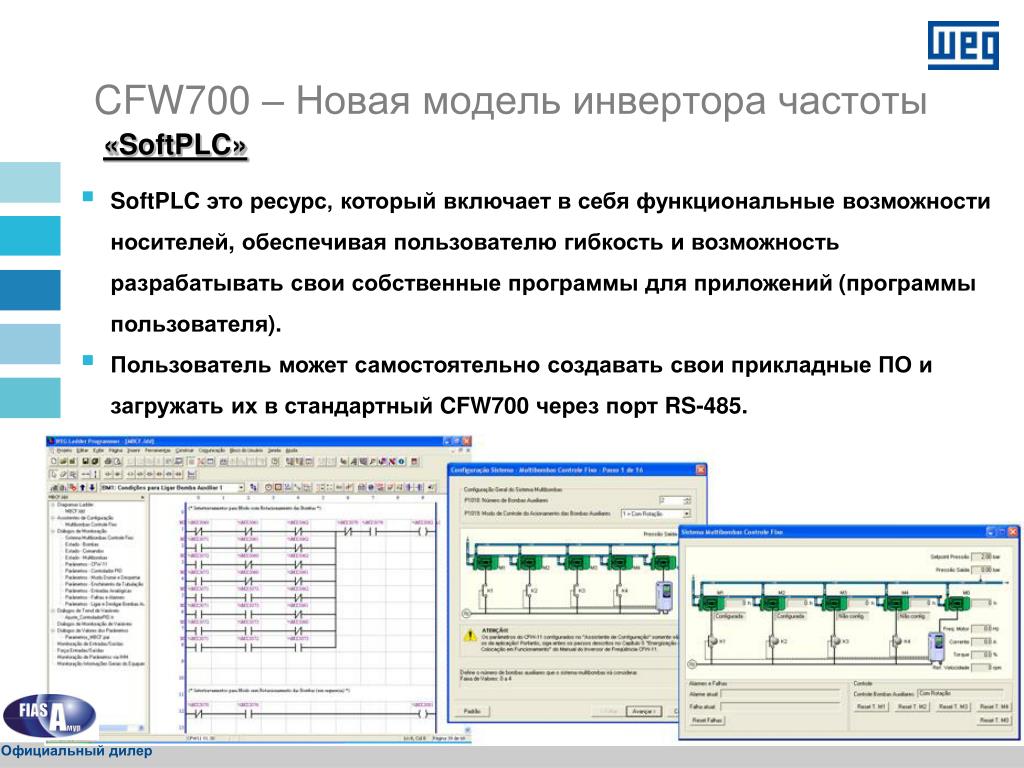Click the Reset T. M4 button
The height and width of the screenshot is (768, 1024).
[994, 707]
